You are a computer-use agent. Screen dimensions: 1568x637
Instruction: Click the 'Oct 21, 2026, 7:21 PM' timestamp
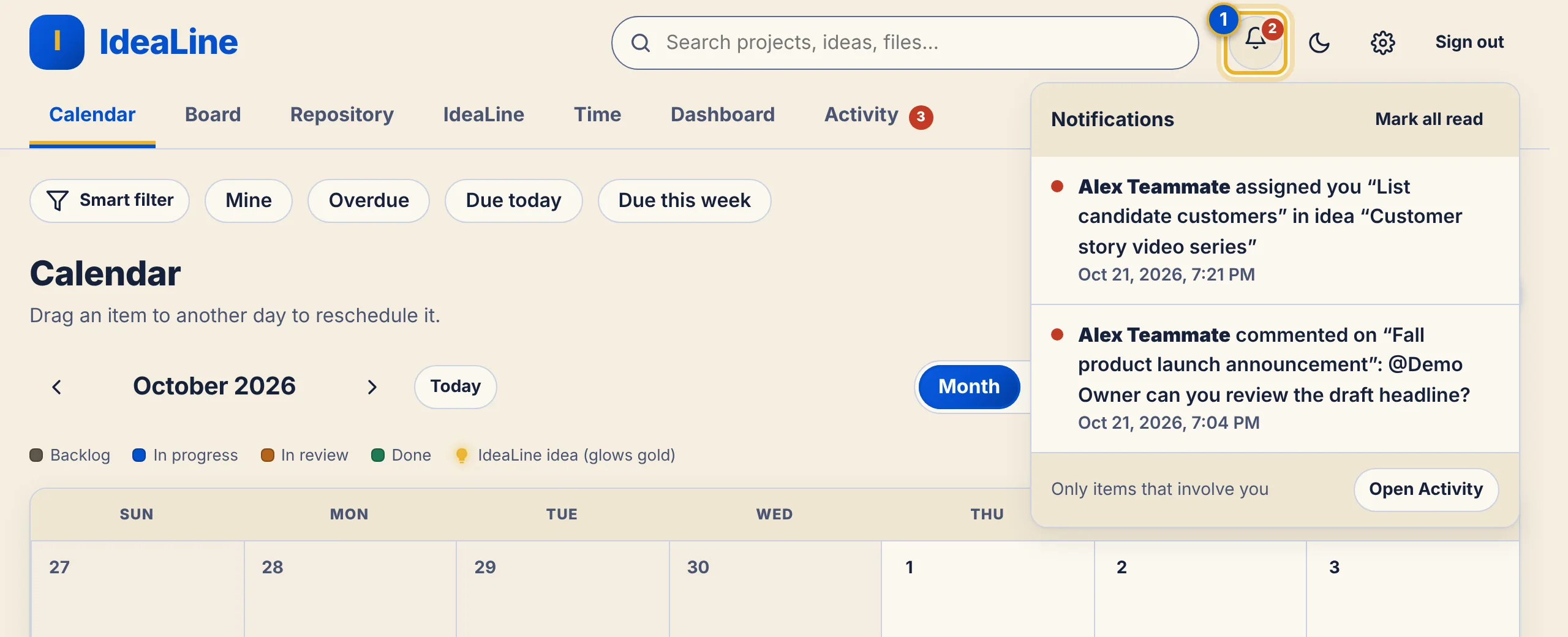pyautogui.click(x=1166, y=275)
